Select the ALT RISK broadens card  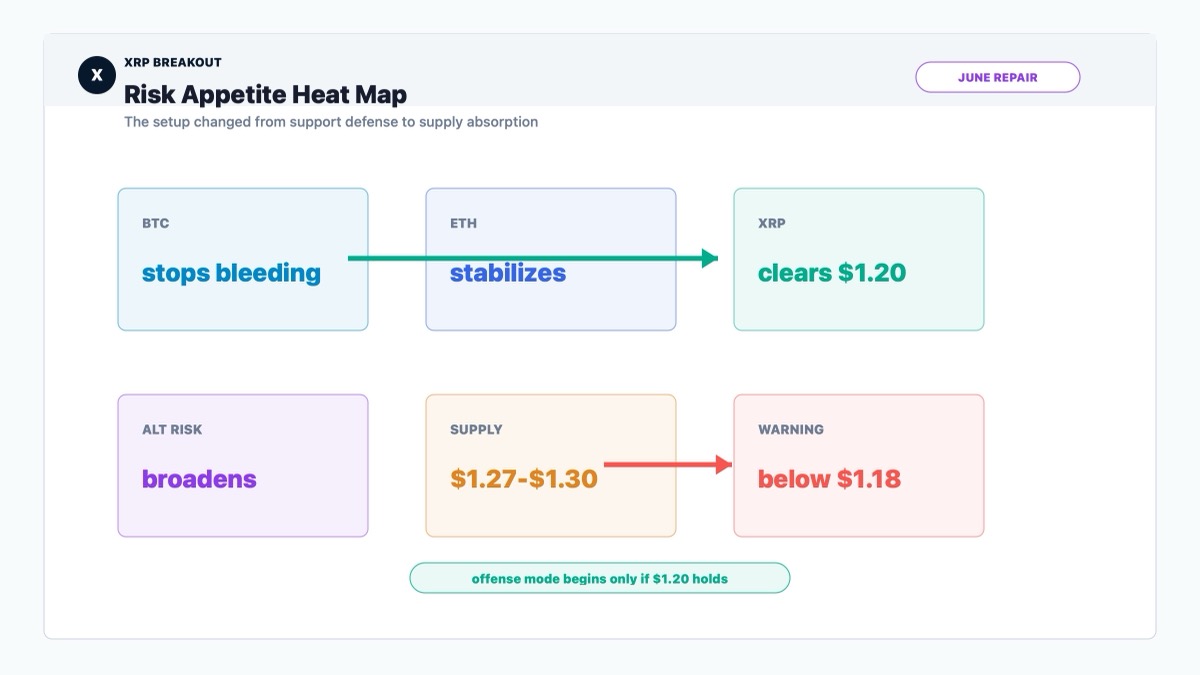click(x=243, y=465)
